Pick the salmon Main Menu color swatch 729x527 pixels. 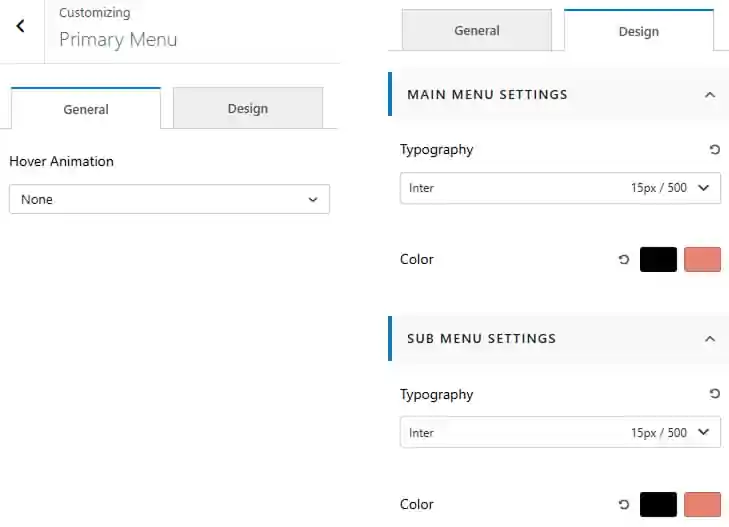pos(702,259)
